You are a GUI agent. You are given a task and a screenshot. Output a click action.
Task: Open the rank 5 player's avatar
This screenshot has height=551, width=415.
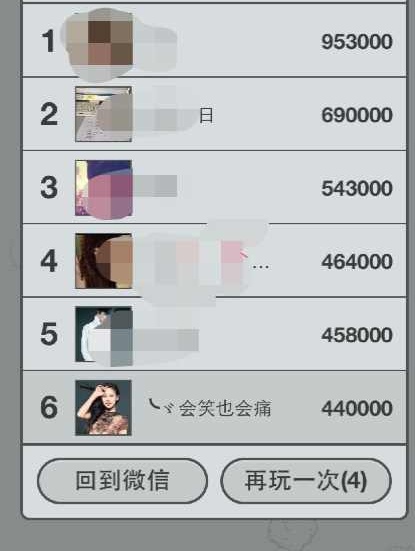tap(103, 334)
